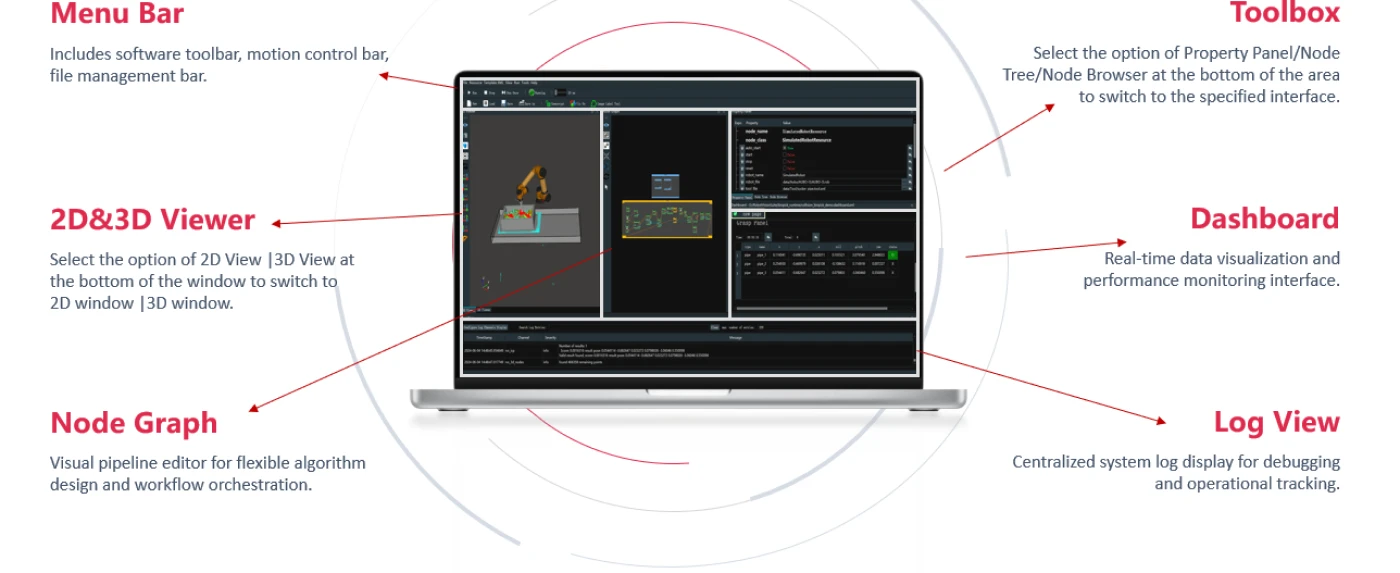Click the 'Dashboard' heading

(1264, 218)
